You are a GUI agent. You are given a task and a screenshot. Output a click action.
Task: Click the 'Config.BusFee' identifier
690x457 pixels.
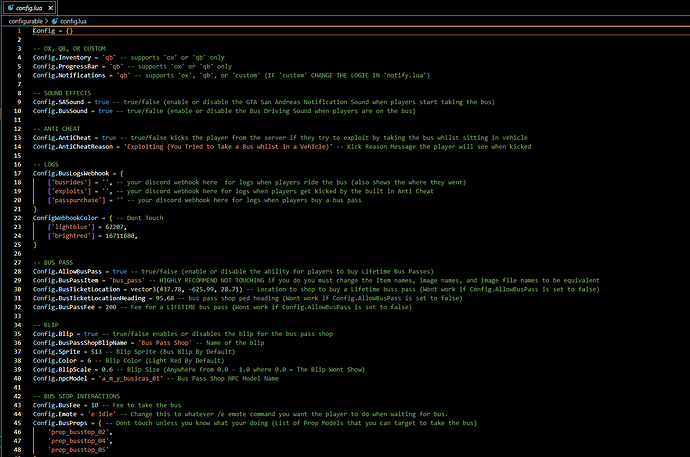[x=56, y=405]
